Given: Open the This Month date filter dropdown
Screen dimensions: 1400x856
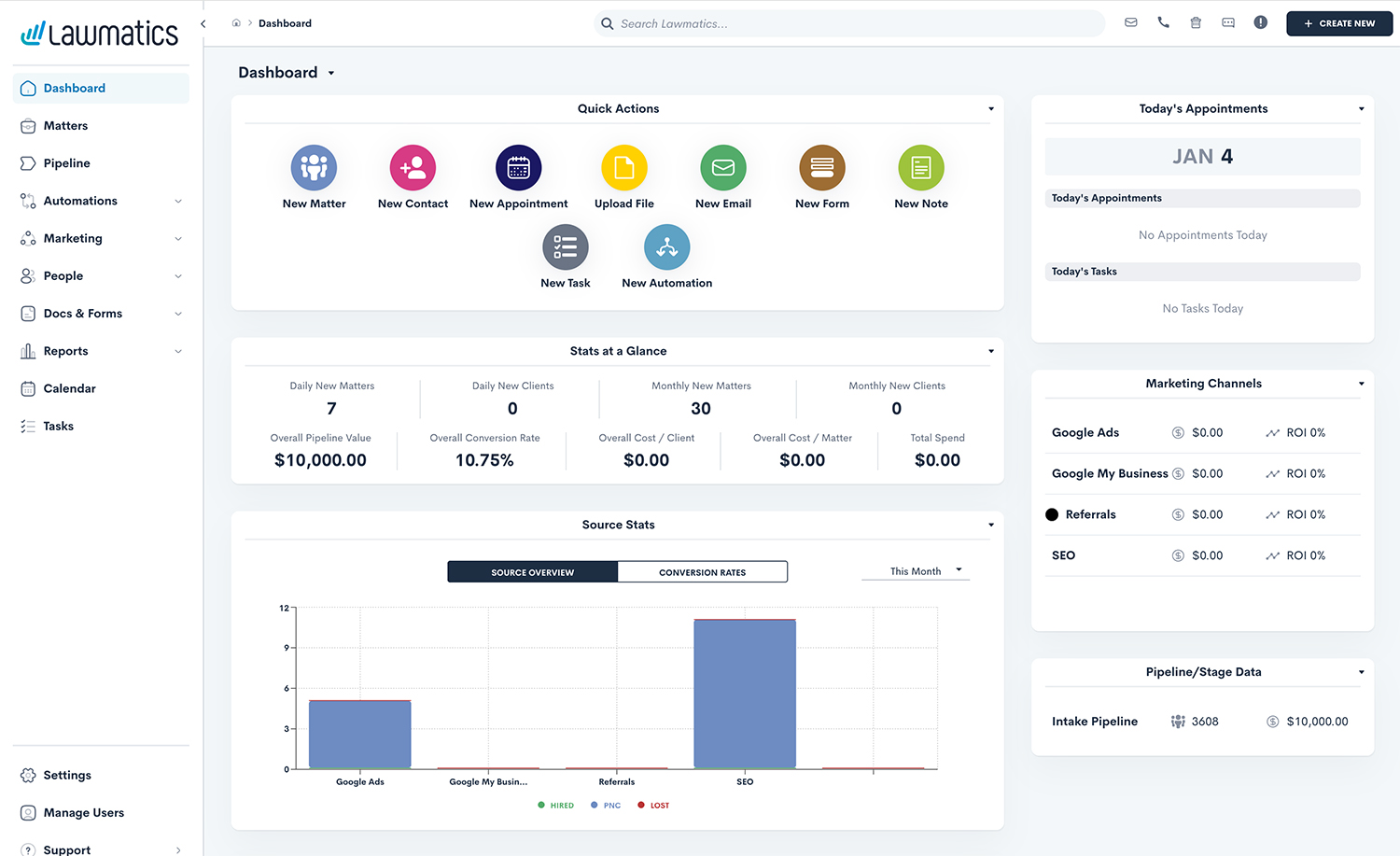Looking at the screenshot, I should [916, 570].
